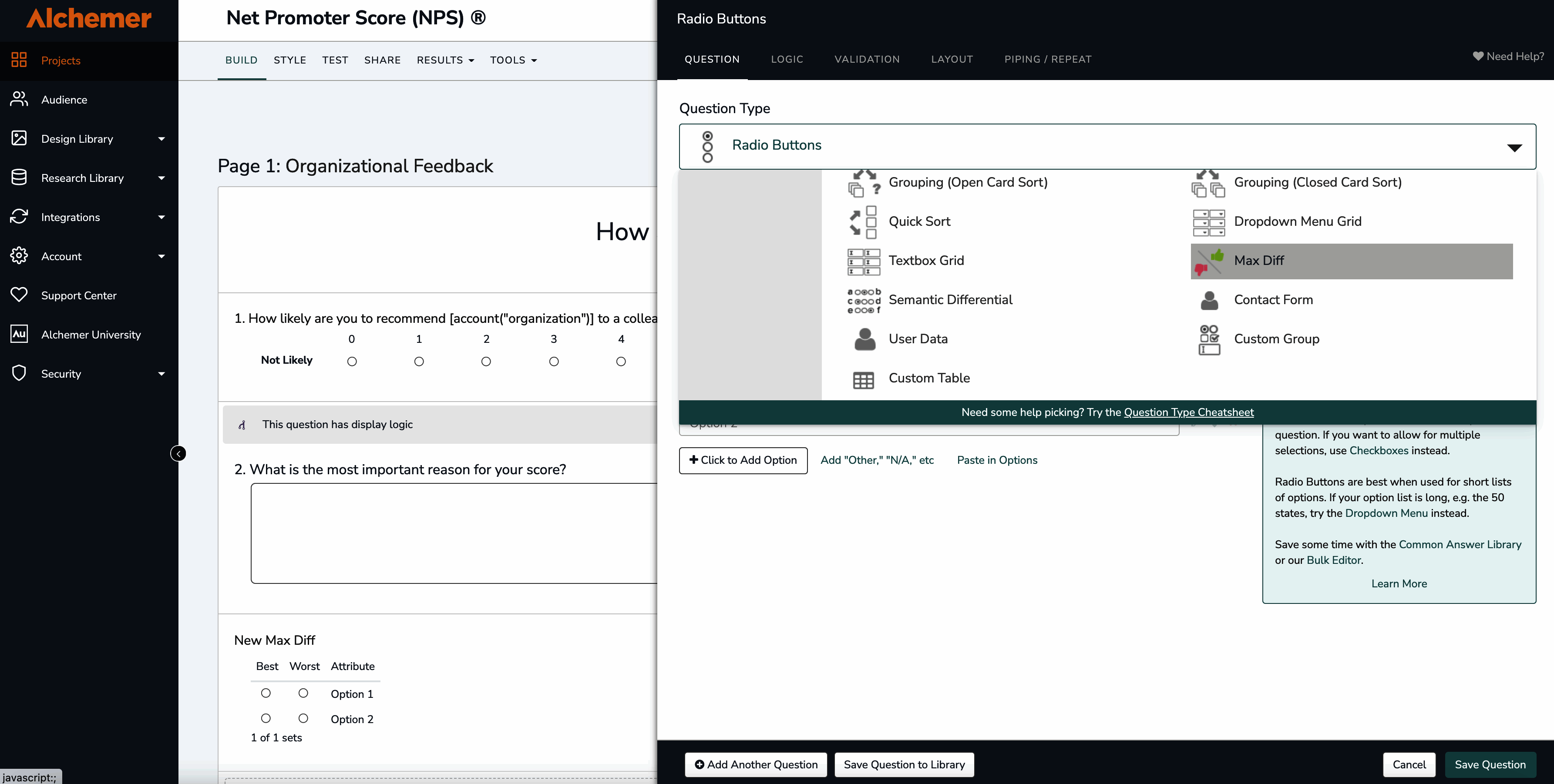The image size is (1554, 784).
Task: Select radio button under score 0
Action: click(352, 362)
